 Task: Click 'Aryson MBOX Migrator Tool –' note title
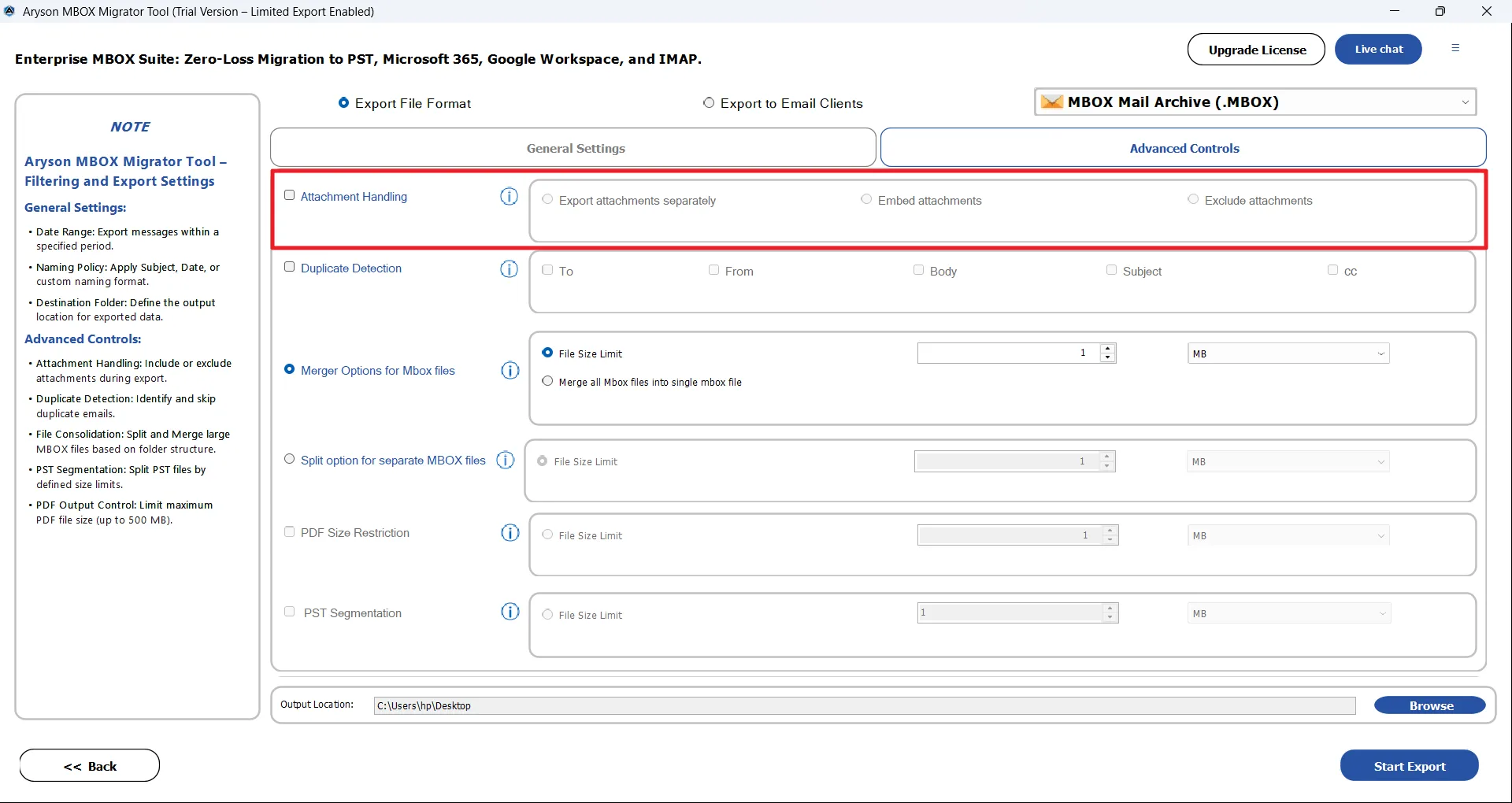(125, 161)
